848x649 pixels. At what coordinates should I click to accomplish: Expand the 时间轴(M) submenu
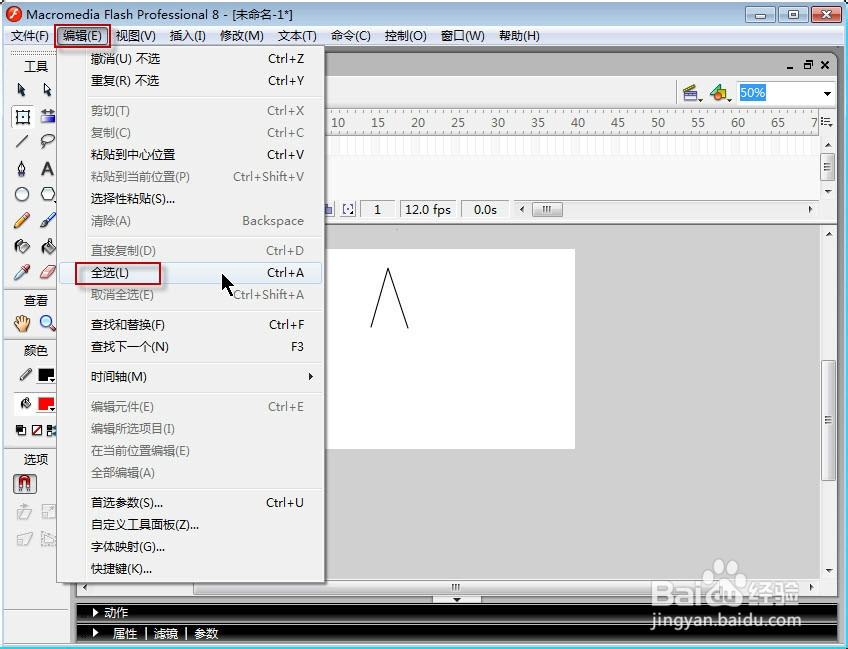point(190,376)
